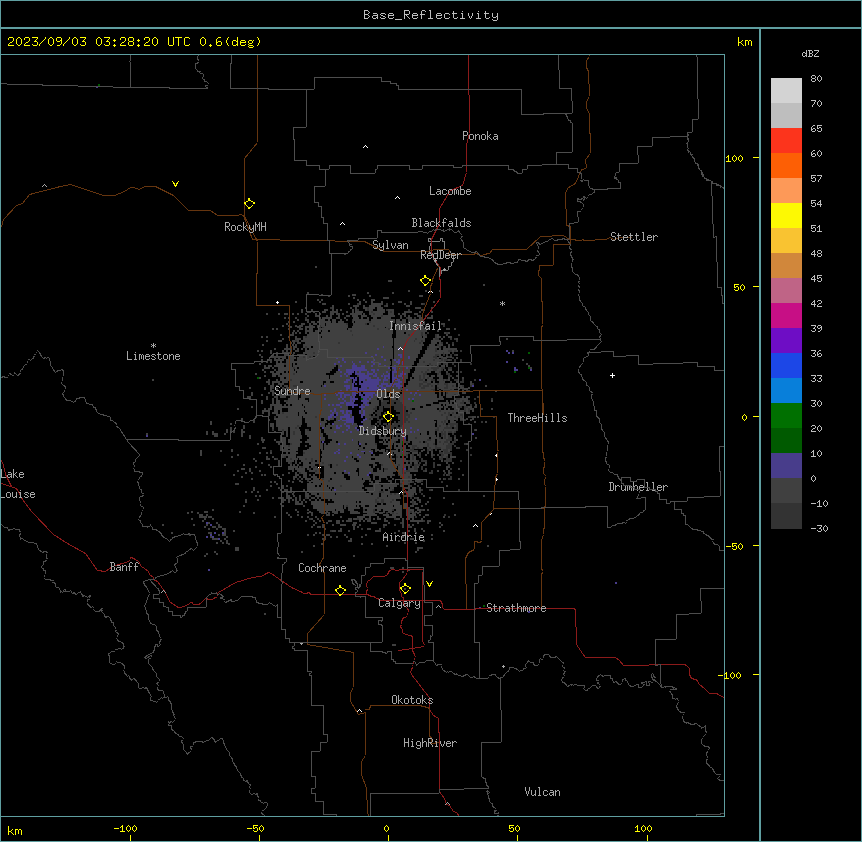Pick the yellow 54 dBZ legend swatch
Image resolution: width=862 pixels, height=842 pixels.
pos(786,215)
